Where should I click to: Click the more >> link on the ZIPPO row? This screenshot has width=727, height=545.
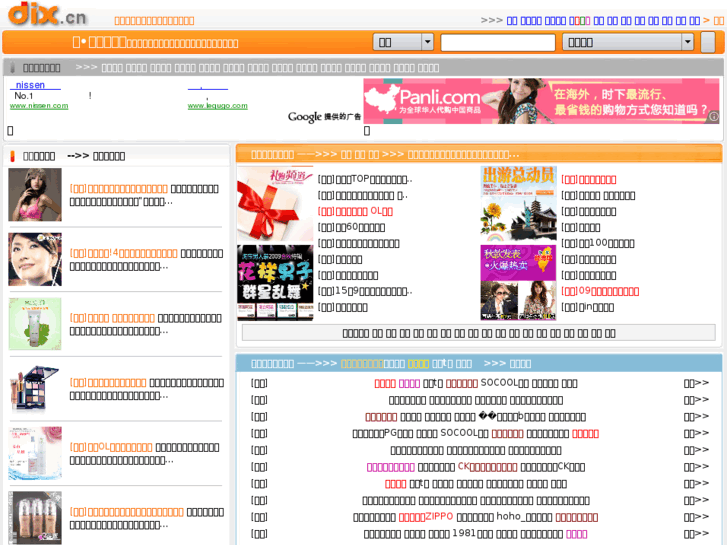point(696,517)
